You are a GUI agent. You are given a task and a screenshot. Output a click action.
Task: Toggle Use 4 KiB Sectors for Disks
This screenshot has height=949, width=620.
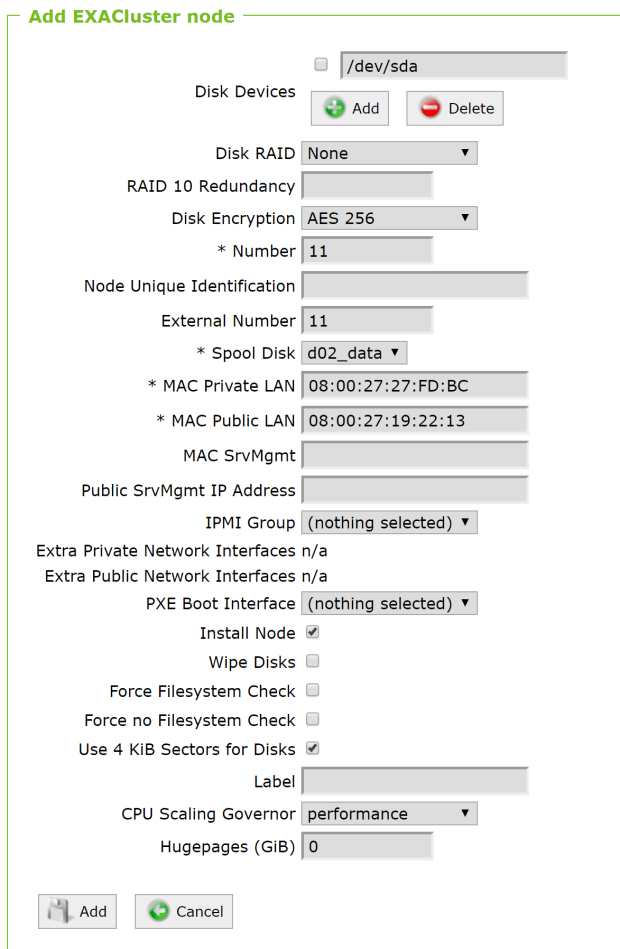pos(312,748)
